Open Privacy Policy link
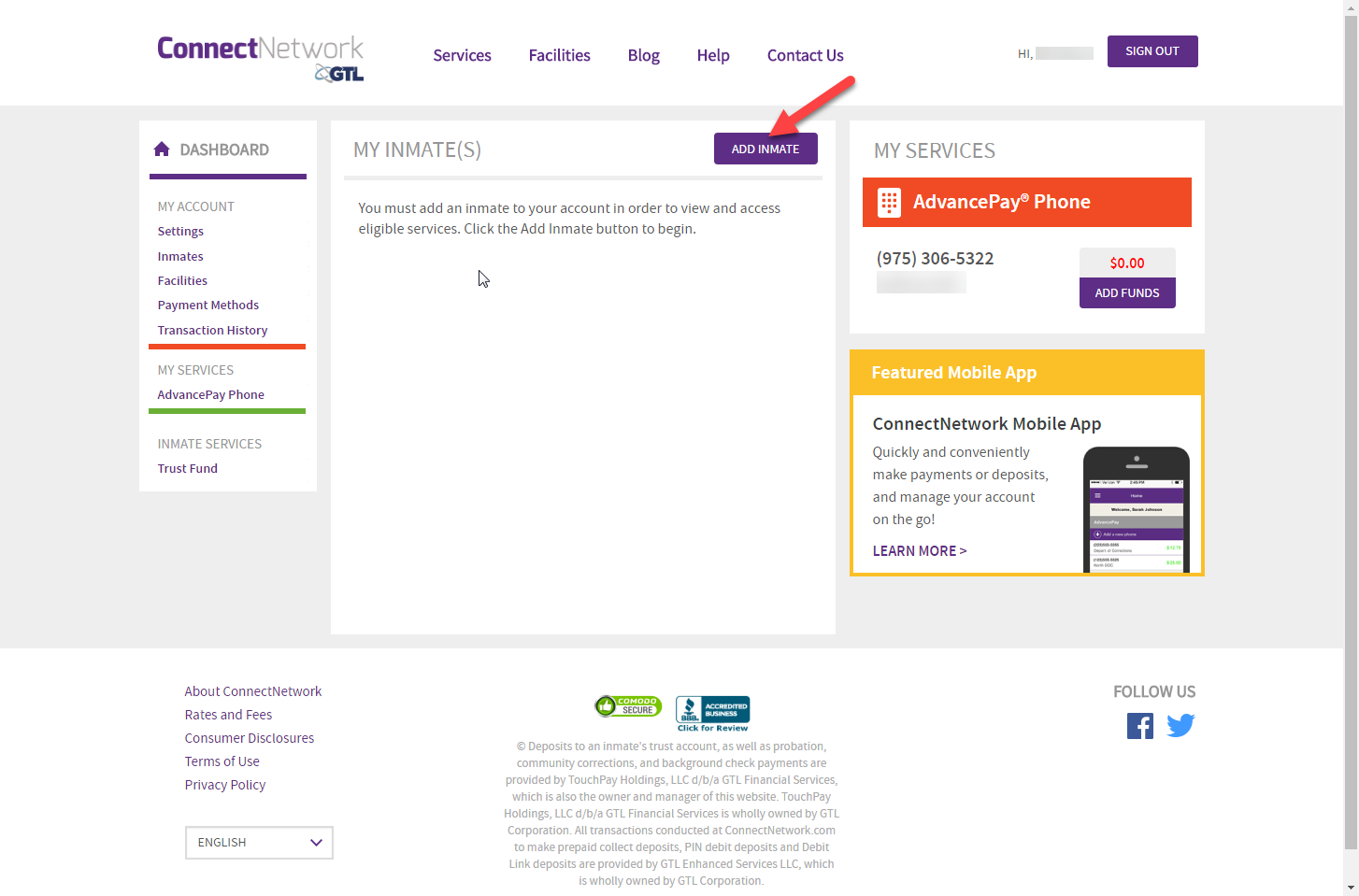 225,785
